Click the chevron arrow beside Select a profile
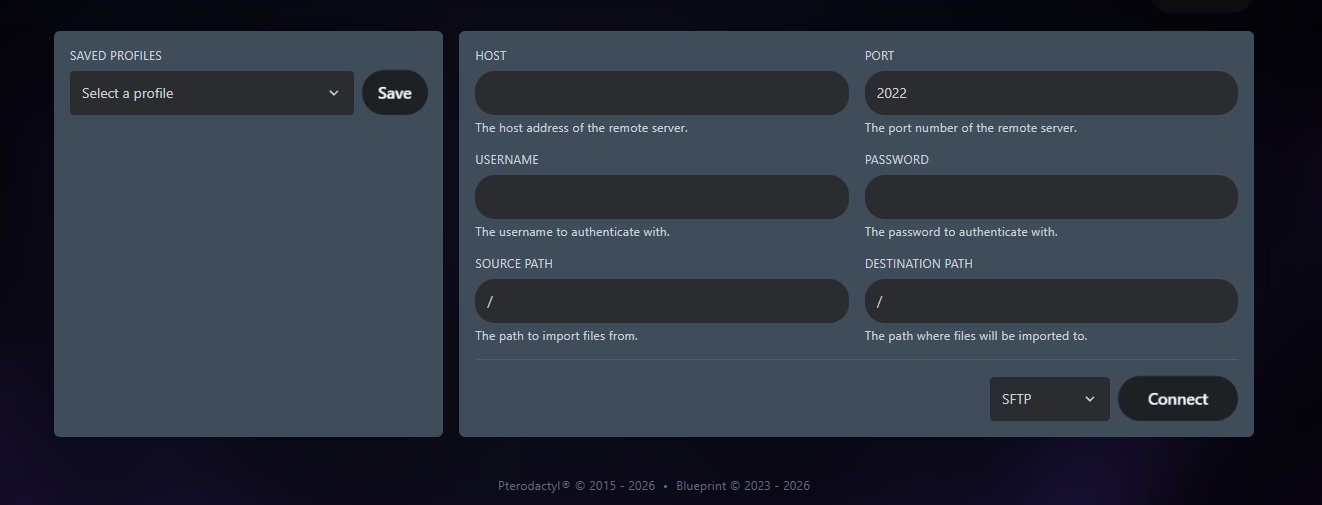The width and height of the screenshot is (1322, 505). tap(334, 93)
